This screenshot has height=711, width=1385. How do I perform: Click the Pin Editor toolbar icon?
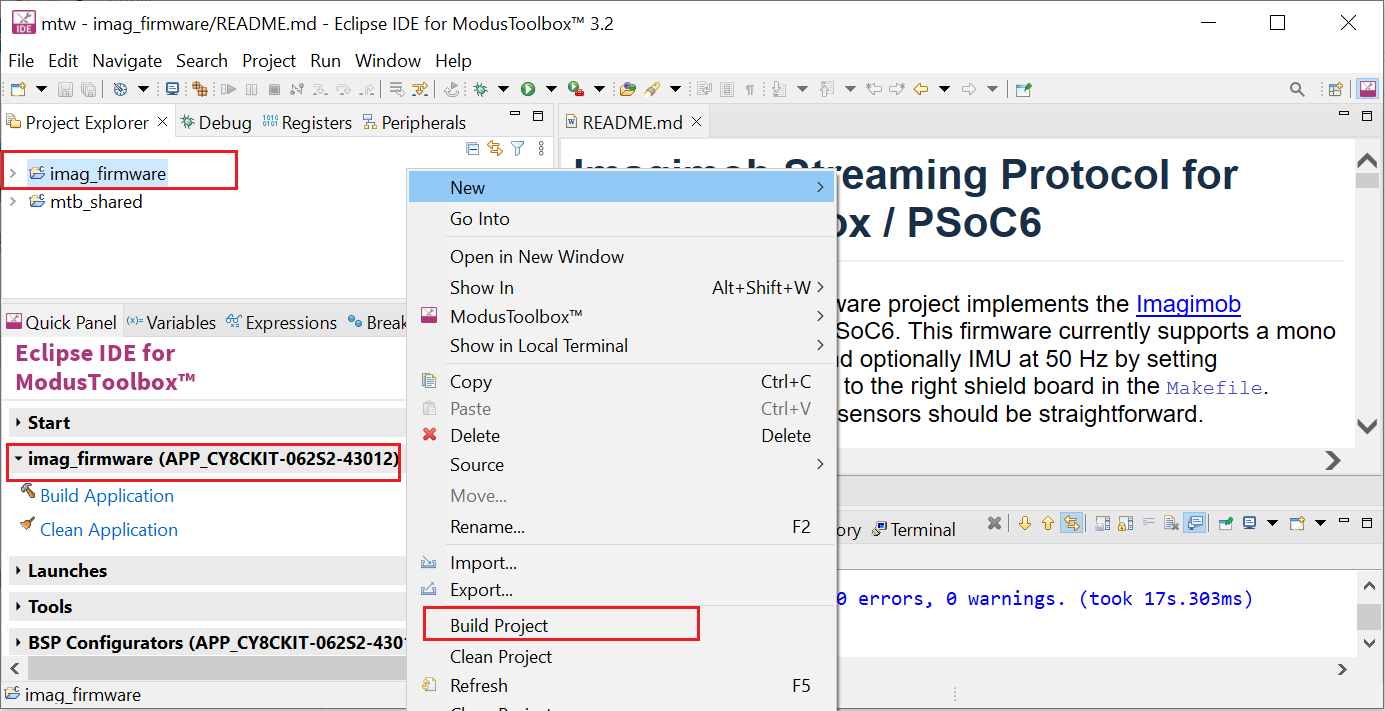1023,89
